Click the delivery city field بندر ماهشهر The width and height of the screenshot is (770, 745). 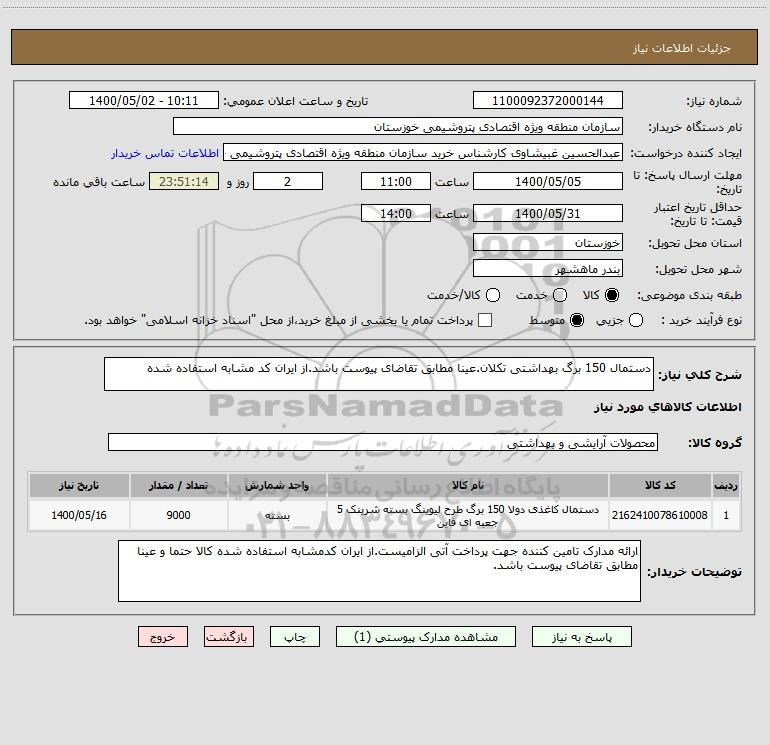[548, 269]
